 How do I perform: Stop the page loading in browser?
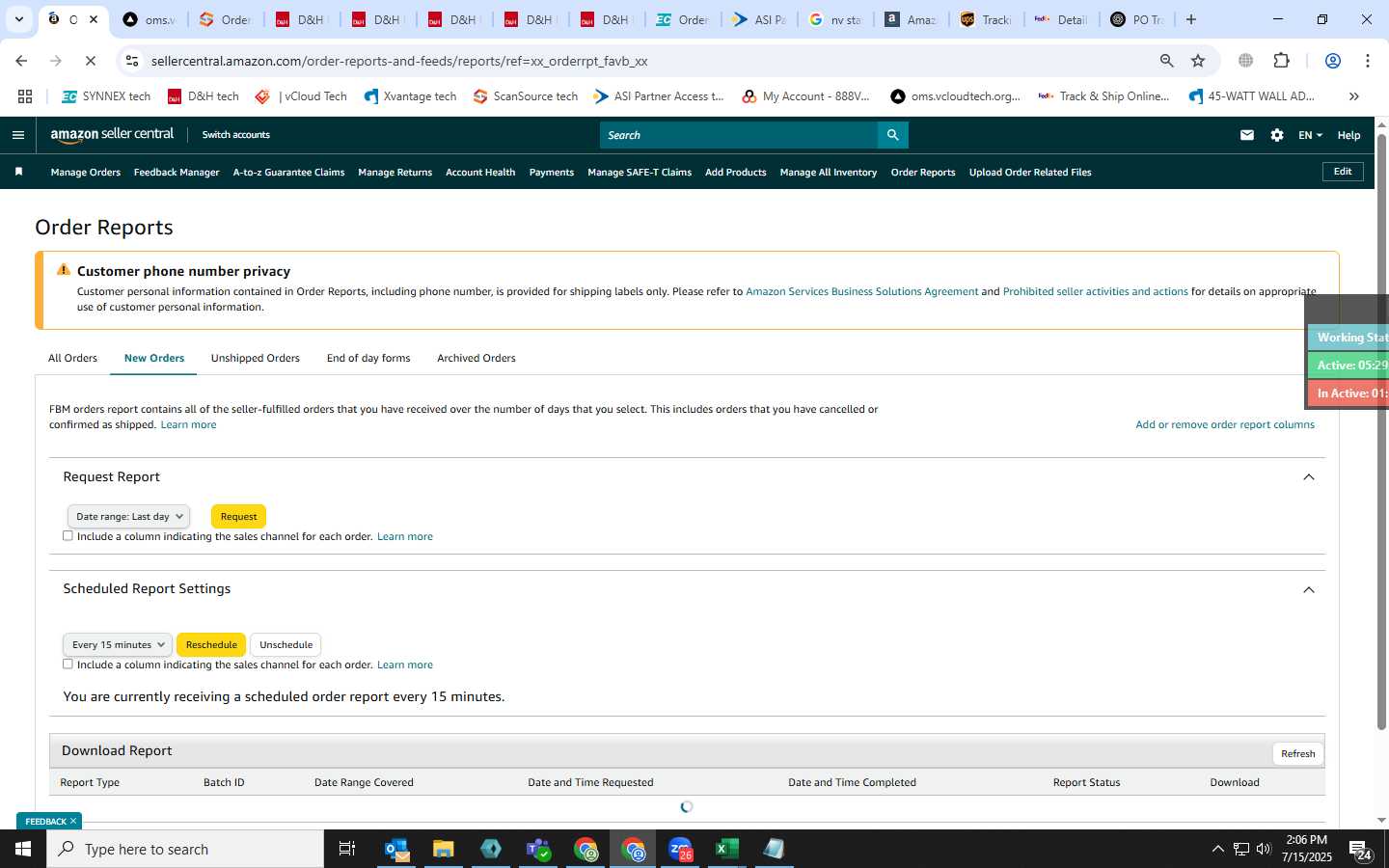90,61
